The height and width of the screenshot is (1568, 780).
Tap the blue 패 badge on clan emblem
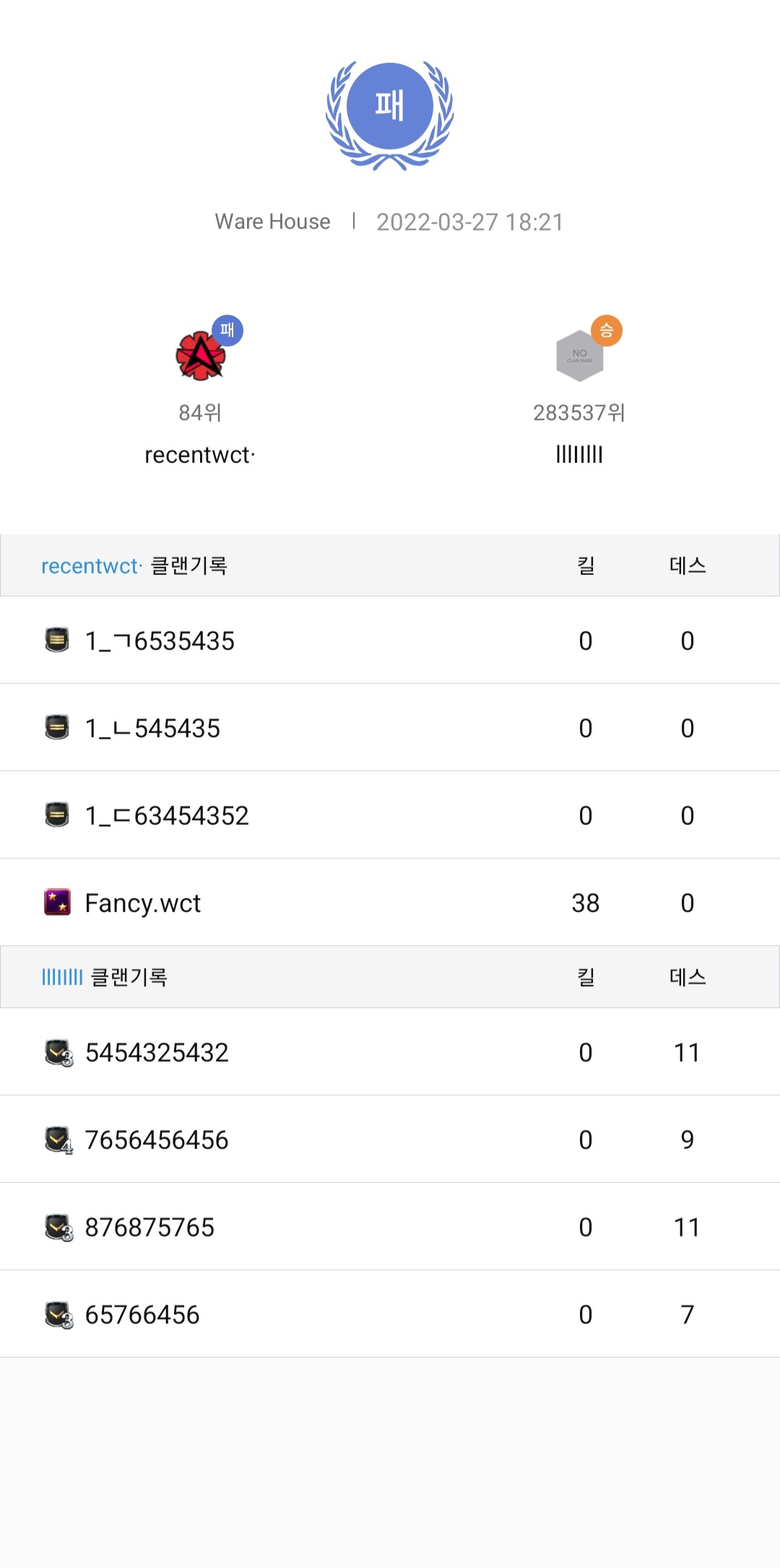pyautogui.click(x=227, y=331)
